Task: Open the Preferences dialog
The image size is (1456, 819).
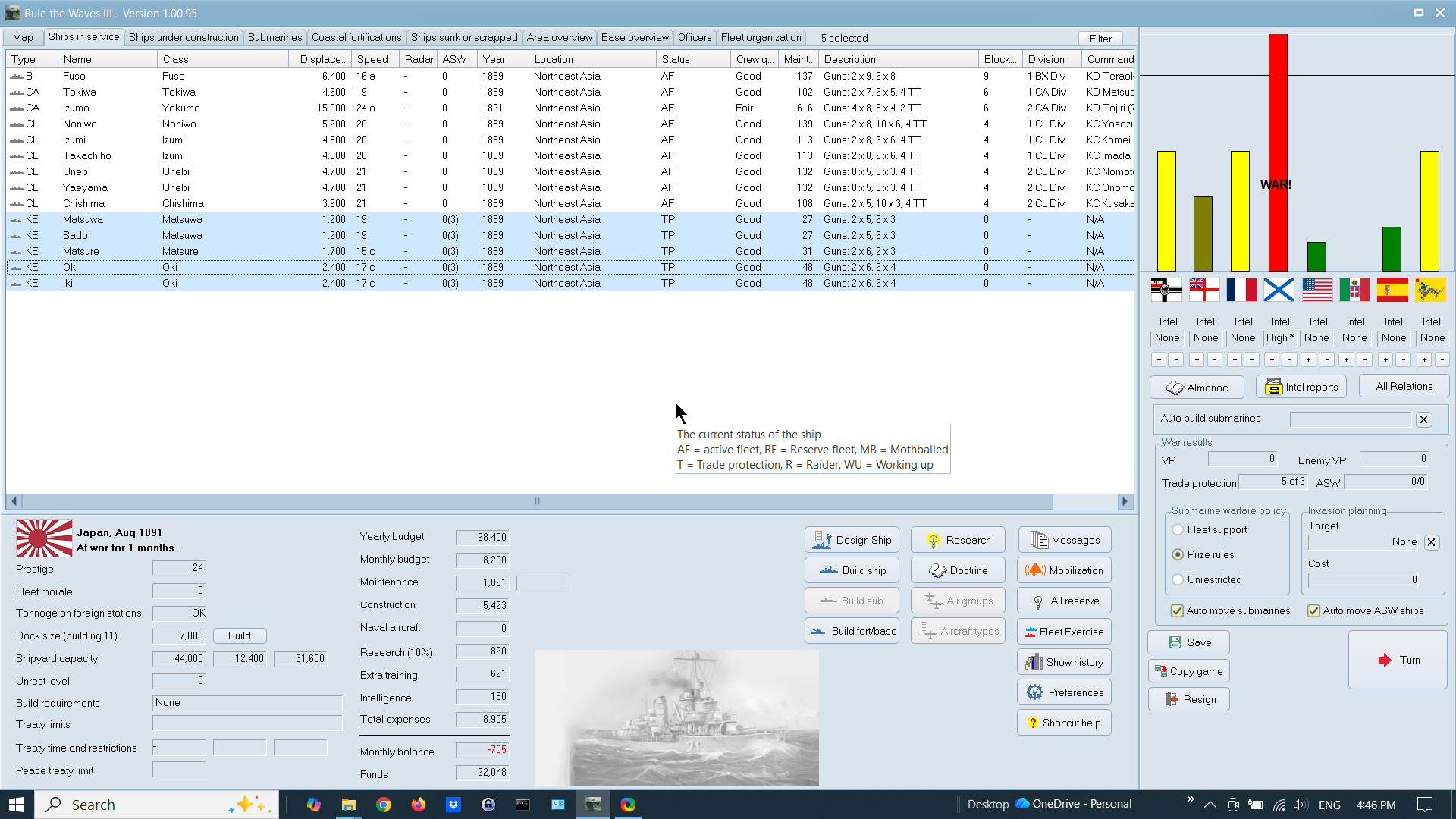Action: point(1065,692)
